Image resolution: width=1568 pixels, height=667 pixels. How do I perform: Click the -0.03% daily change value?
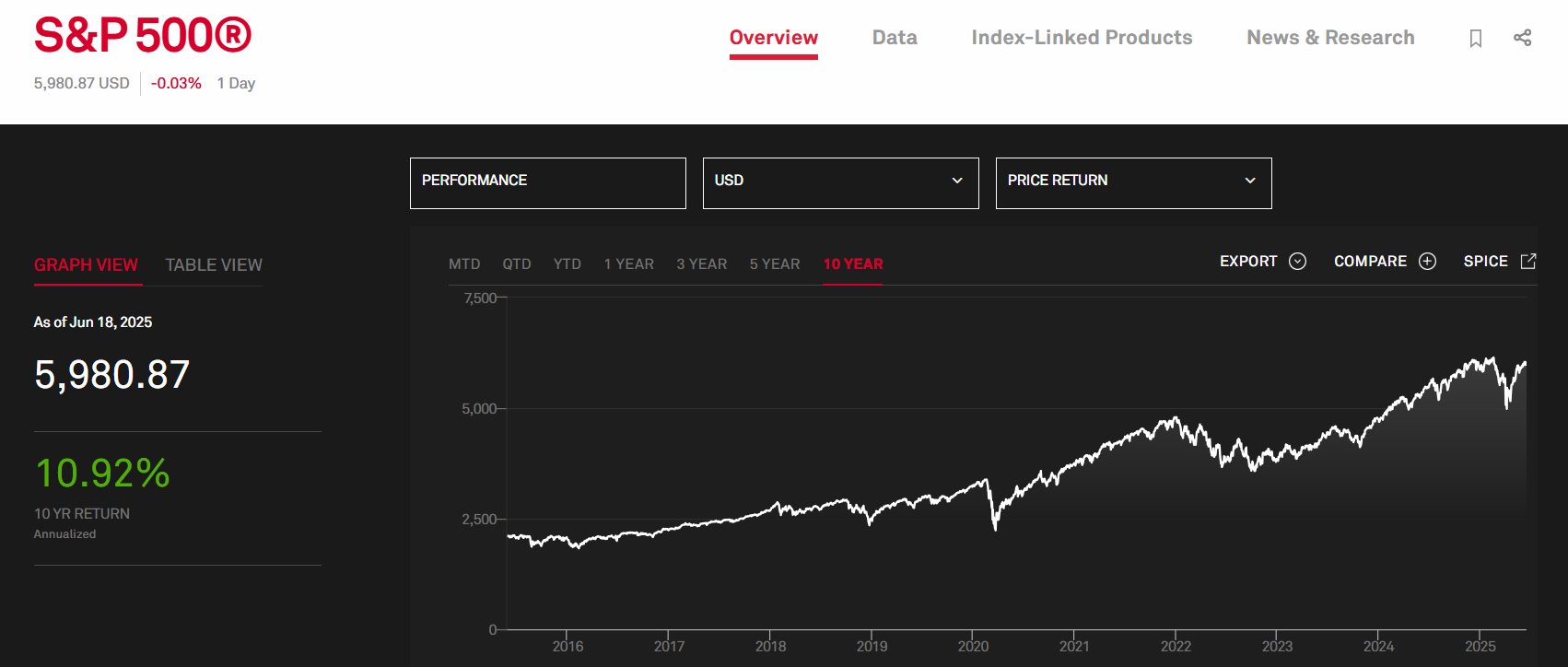coord(176,83)
